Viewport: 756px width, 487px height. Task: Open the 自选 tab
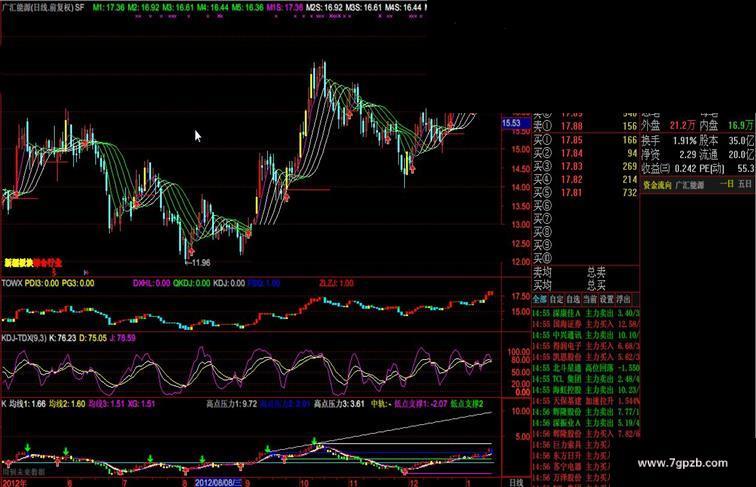click(573, 299)
